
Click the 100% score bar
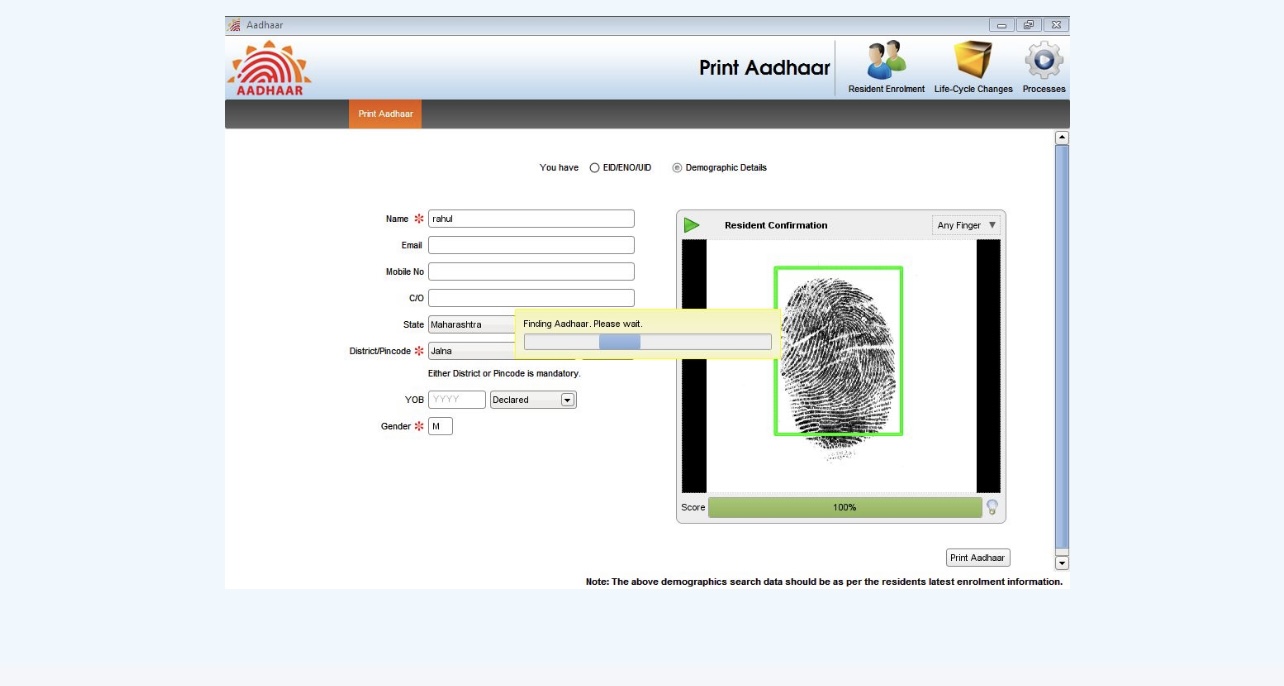[x=845, y=507]
